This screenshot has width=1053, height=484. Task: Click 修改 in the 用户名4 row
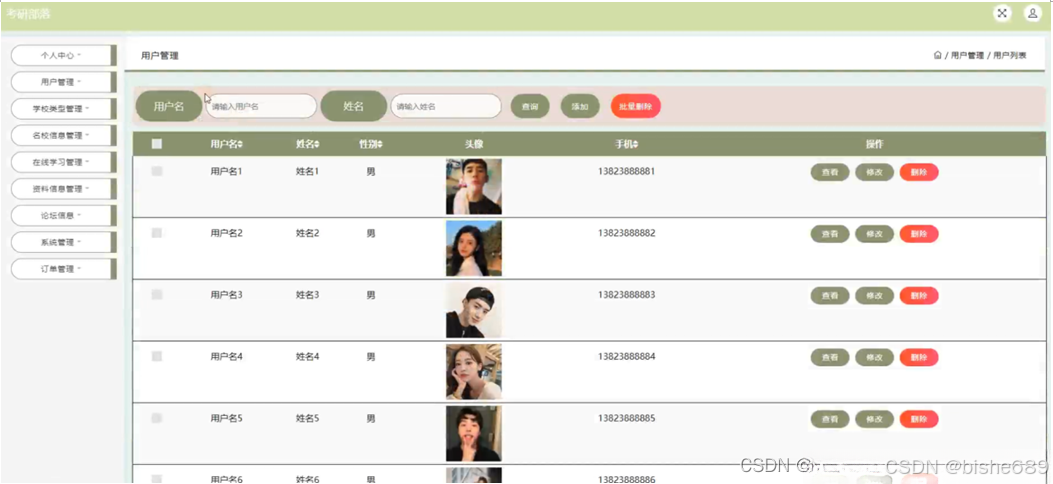tap(874, 358)
